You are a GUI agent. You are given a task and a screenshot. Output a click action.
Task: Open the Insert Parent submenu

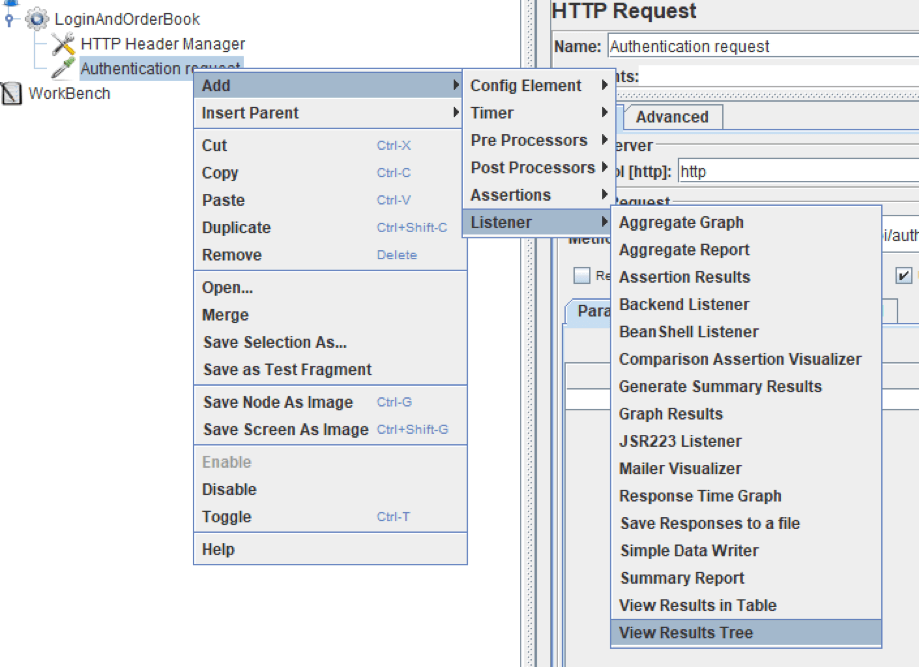pyautogui.click(x=329, y=113)
